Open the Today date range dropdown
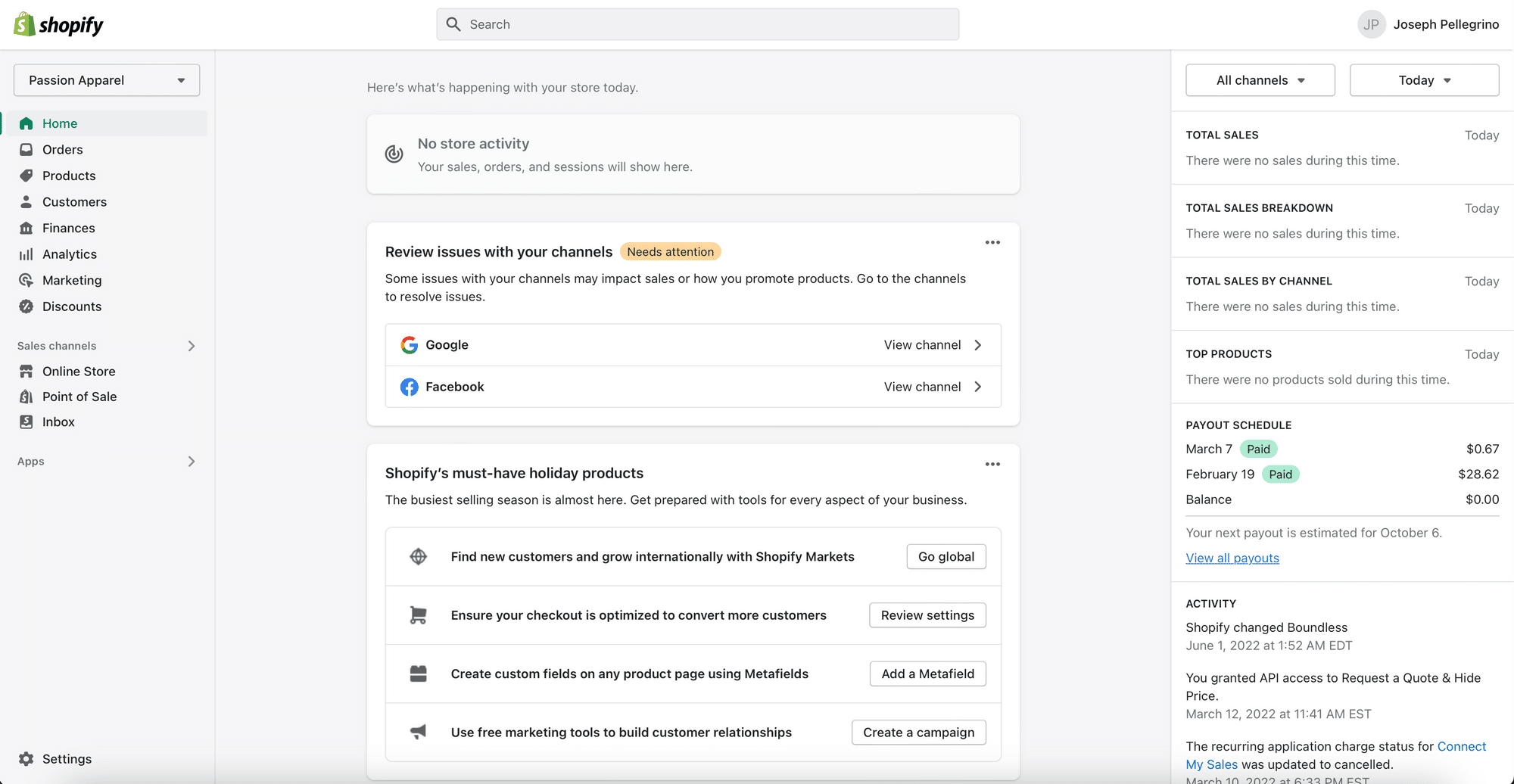The height and width of the screenshot is (784, 1514). (x=1424, y=80)
